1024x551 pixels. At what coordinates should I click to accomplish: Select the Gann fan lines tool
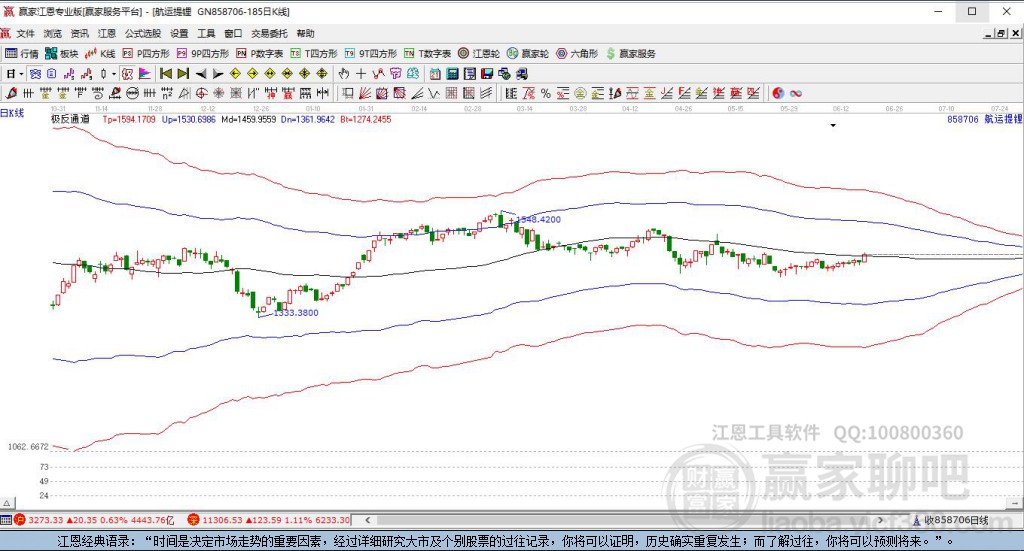point(364,93)
